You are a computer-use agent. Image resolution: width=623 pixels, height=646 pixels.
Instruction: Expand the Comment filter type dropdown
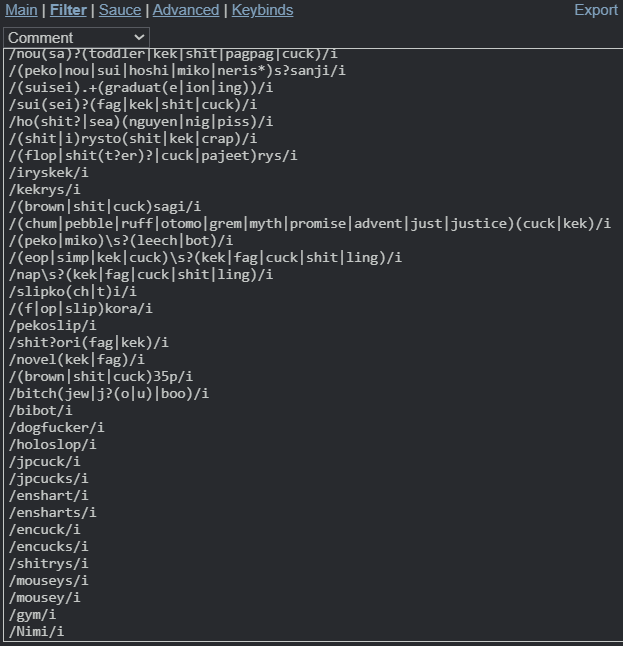tap(76, 37)
